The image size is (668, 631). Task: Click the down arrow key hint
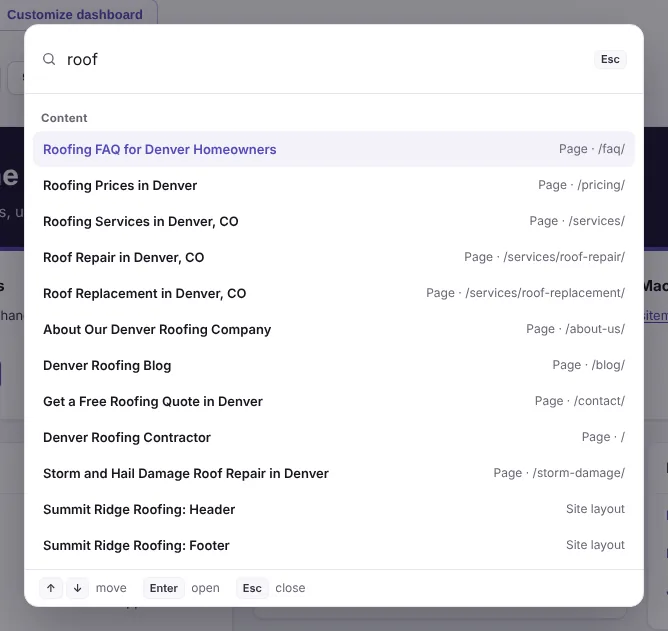78,588
